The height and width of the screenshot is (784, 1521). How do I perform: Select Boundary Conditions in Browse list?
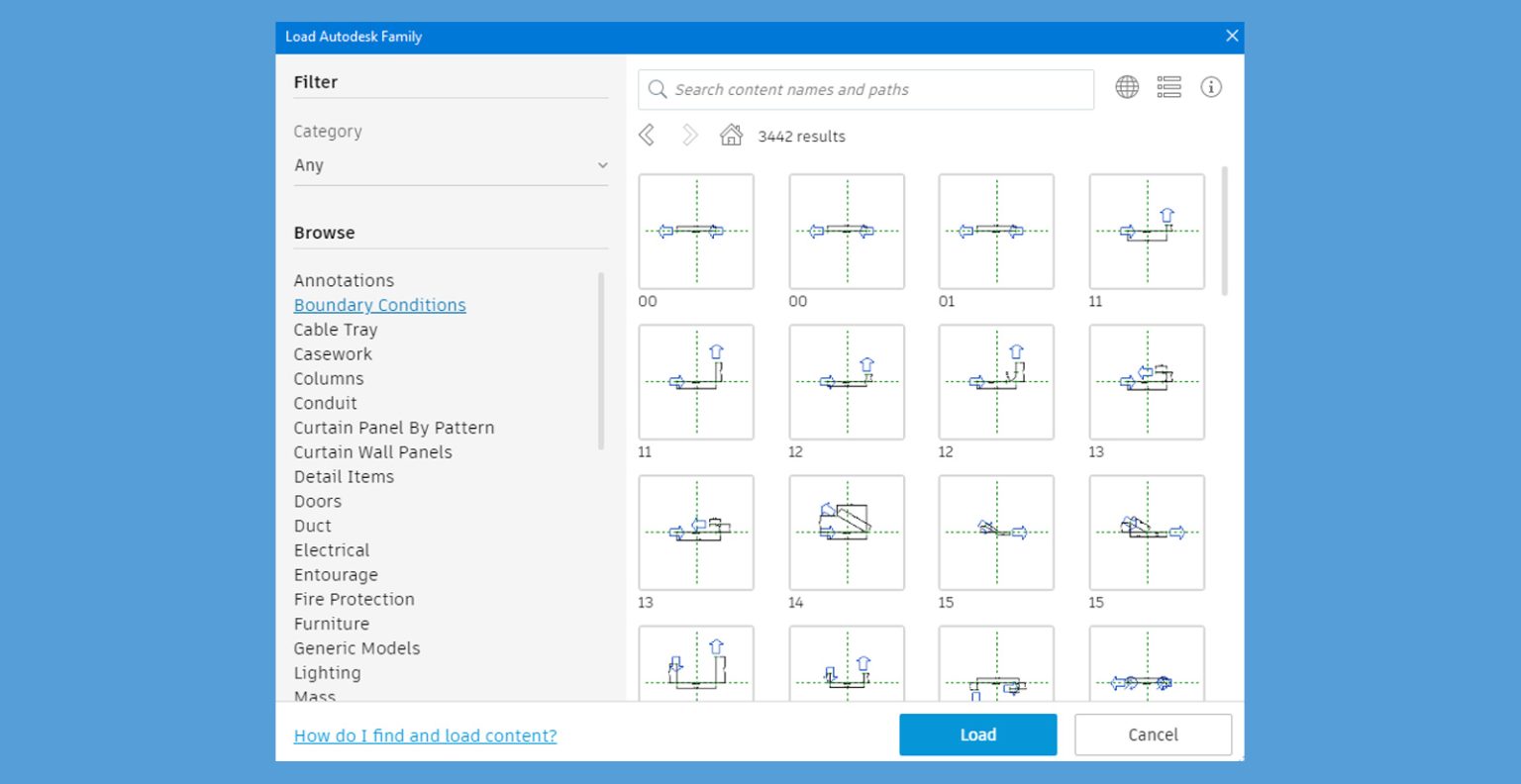[379, 305]
